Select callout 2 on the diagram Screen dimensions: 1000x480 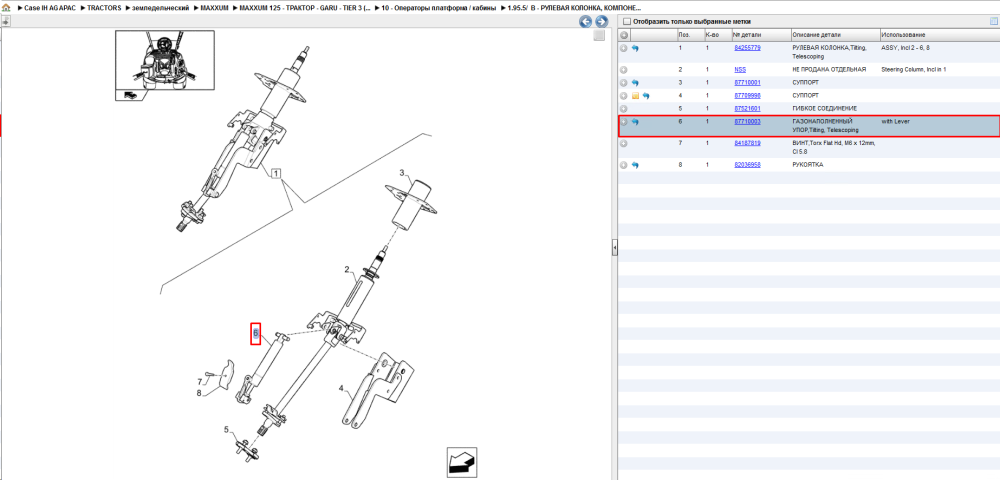pyautogui.click(x=347, y=270)
